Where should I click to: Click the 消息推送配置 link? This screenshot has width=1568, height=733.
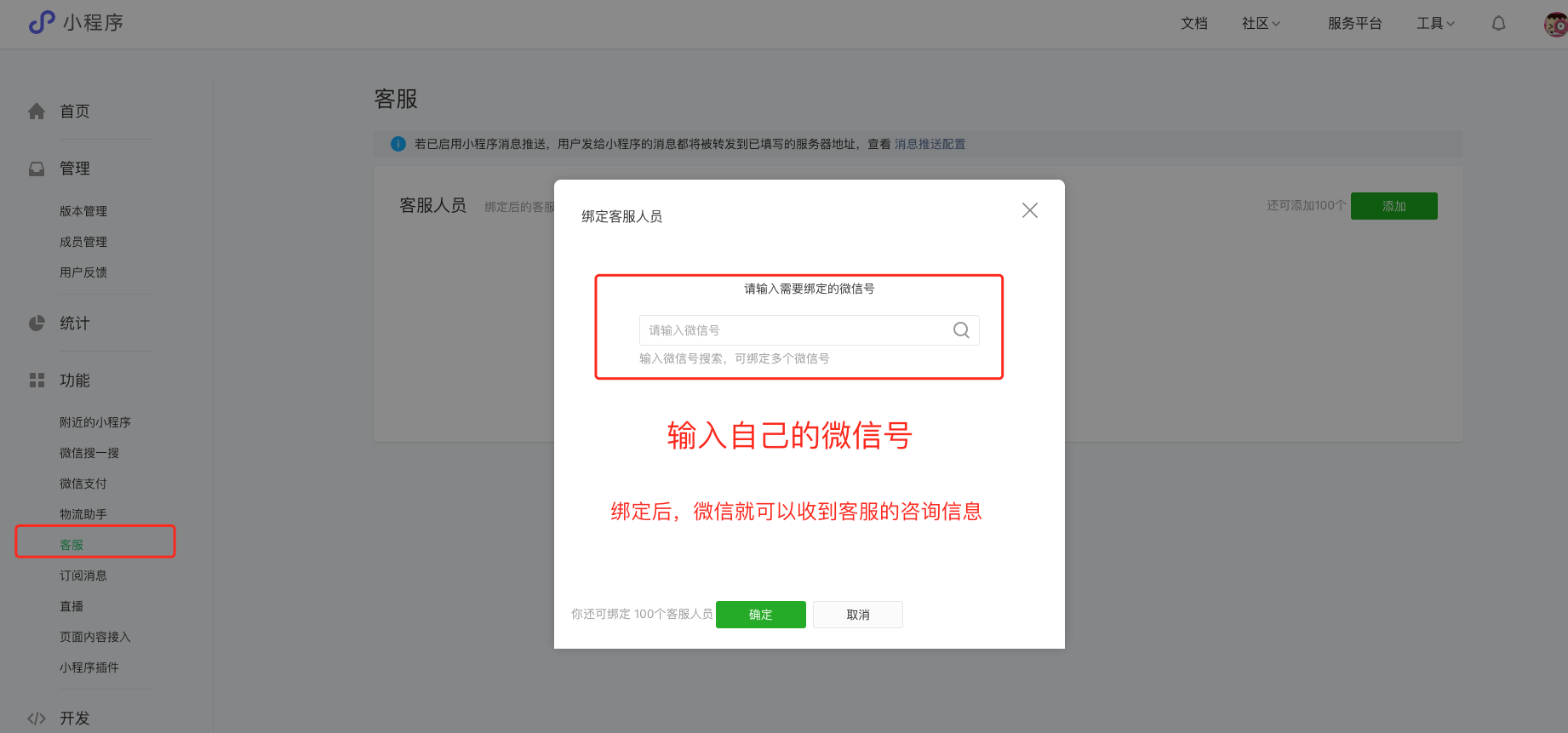click(x=930, y=145)
